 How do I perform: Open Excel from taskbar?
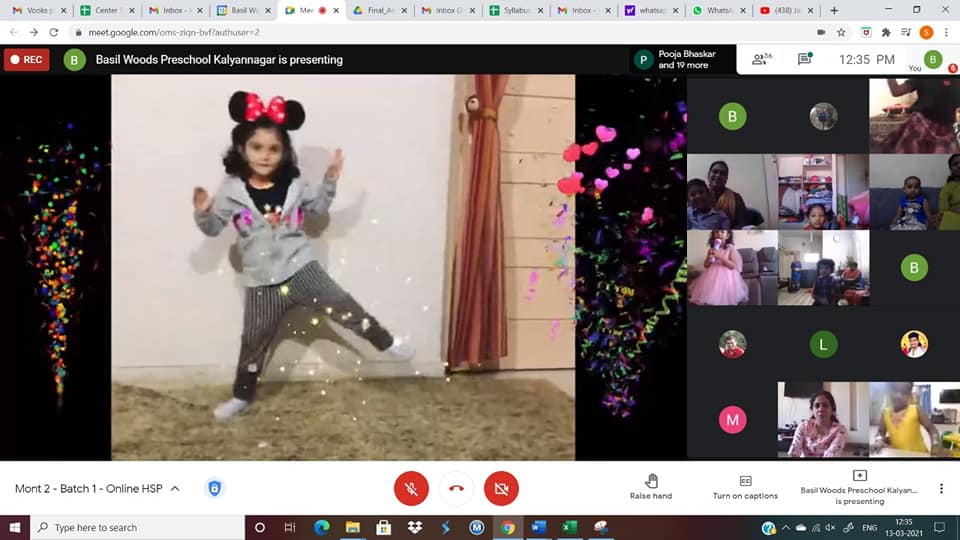569,527
